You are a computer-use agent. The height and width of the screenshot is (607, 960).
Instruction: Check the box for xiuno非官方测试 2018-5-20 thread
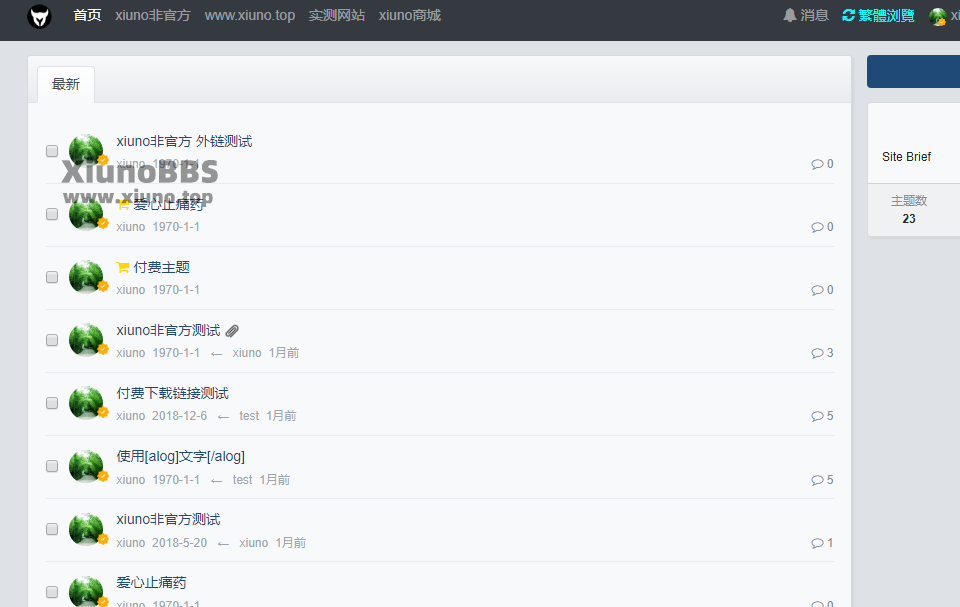[x=52, y=529]
